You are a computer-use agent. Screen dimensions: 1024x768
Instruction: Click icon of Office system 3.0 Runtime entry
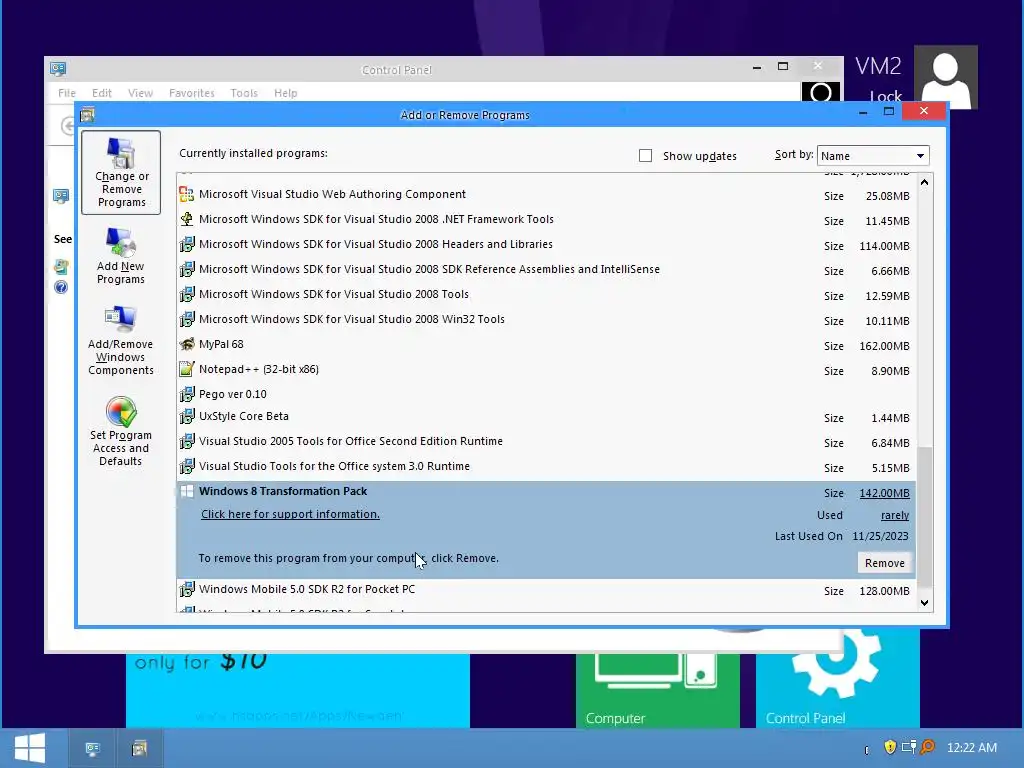(x=187, y=466)
